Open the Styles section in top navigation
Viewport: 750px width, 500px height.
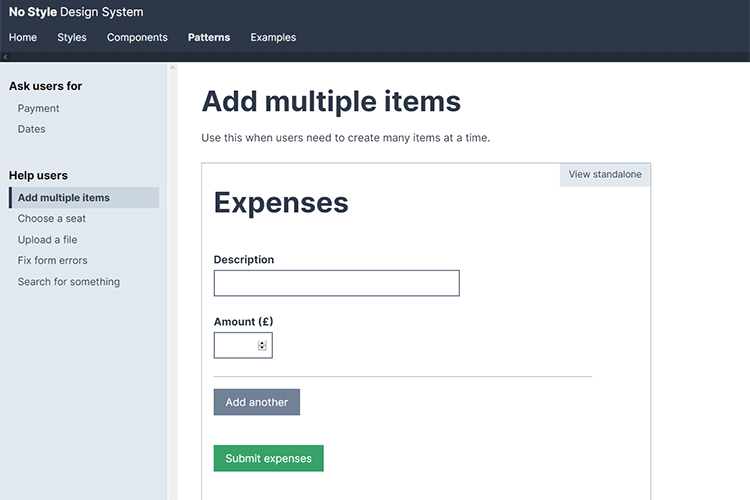72,38
